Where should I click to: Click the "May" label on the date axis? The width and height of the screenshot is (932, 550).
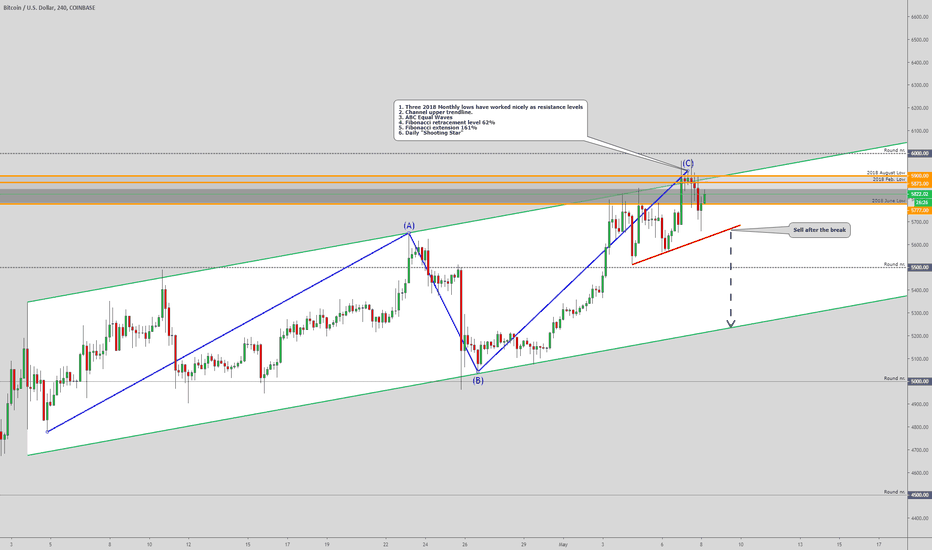[563, 543]
